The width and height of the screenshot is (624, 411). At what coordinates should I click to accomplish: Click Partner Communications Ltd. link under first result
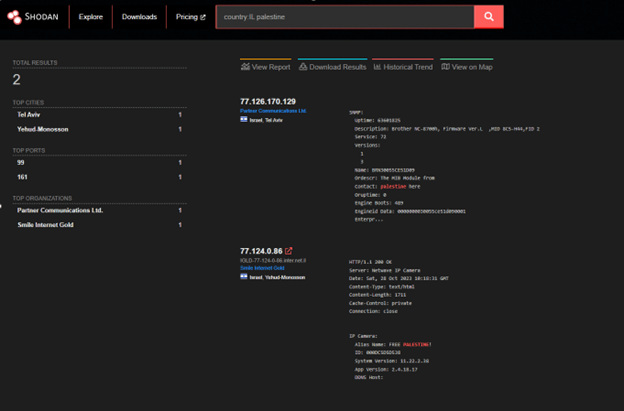(273, 111)
